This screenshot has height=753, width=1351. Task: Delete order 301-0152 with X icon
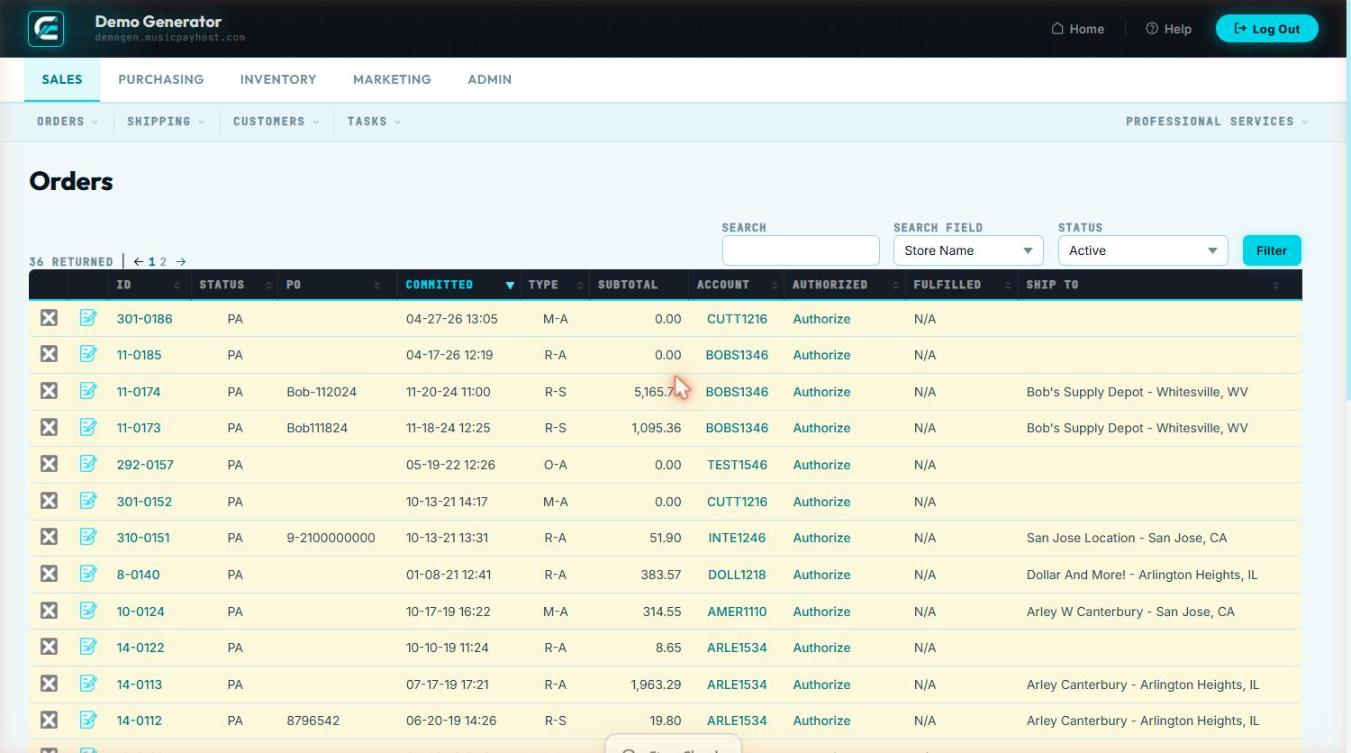(x=49, y=501)
